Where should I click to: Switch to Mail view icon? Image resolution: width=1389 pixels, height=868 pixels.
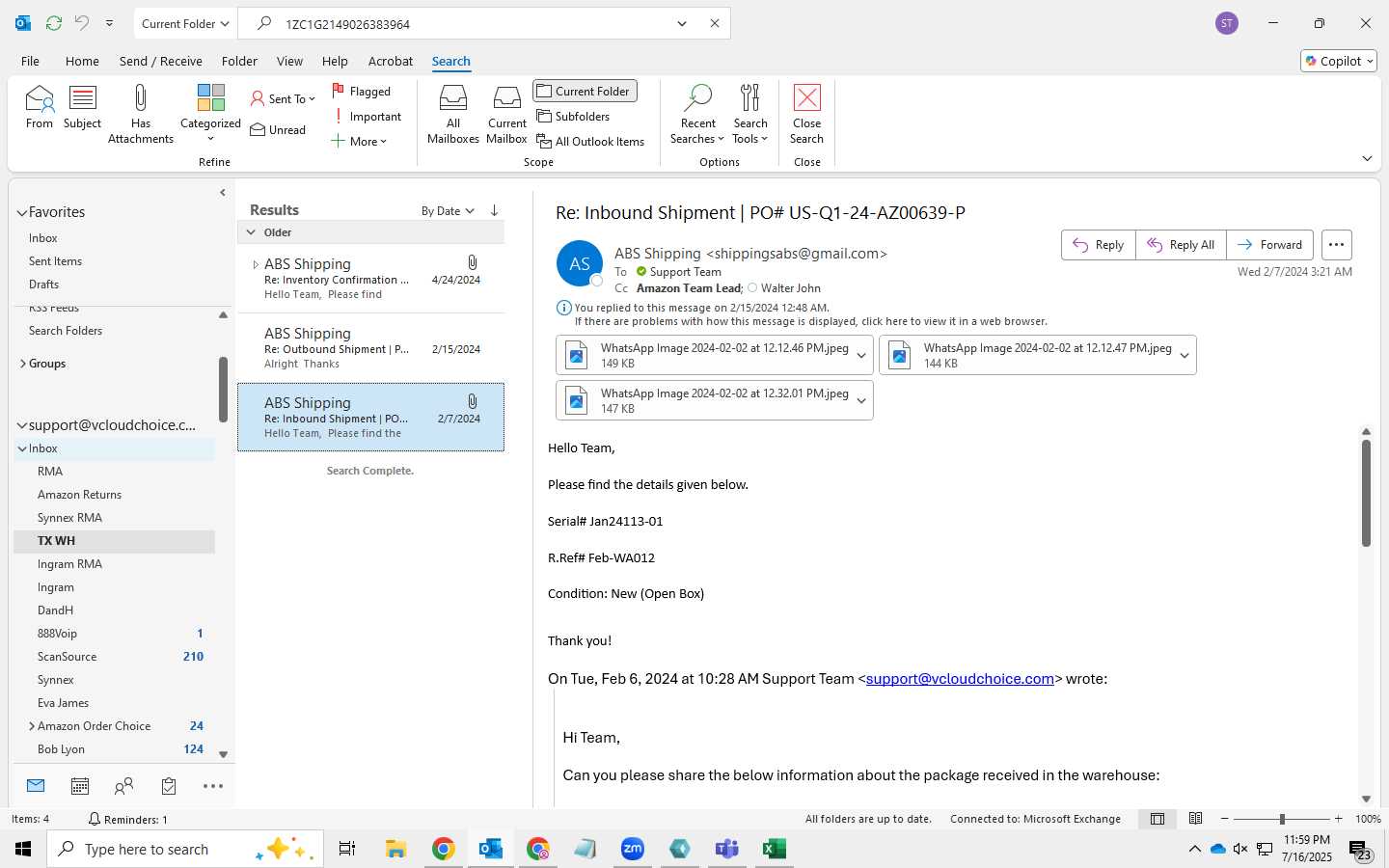[36, 786]
